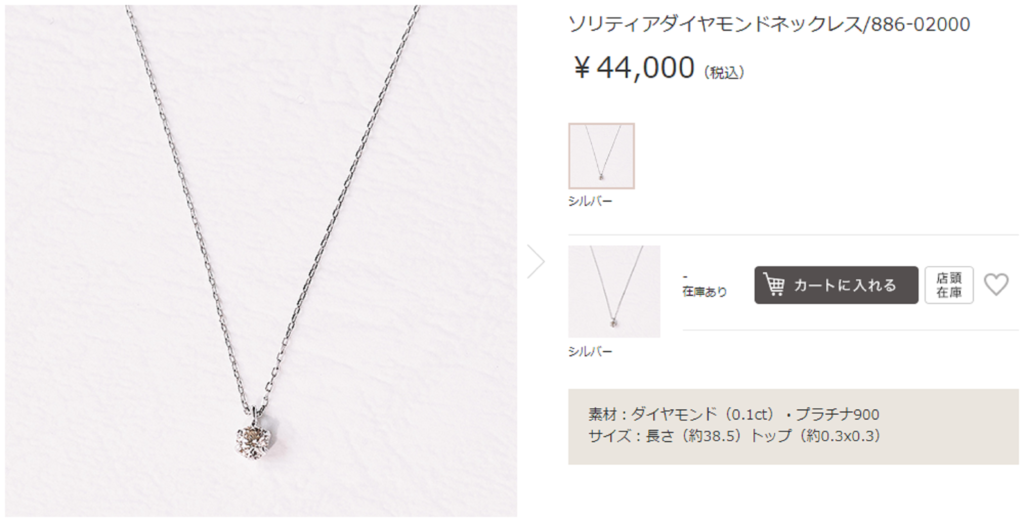Click シルバー label under the color swatch

point(590,201)
